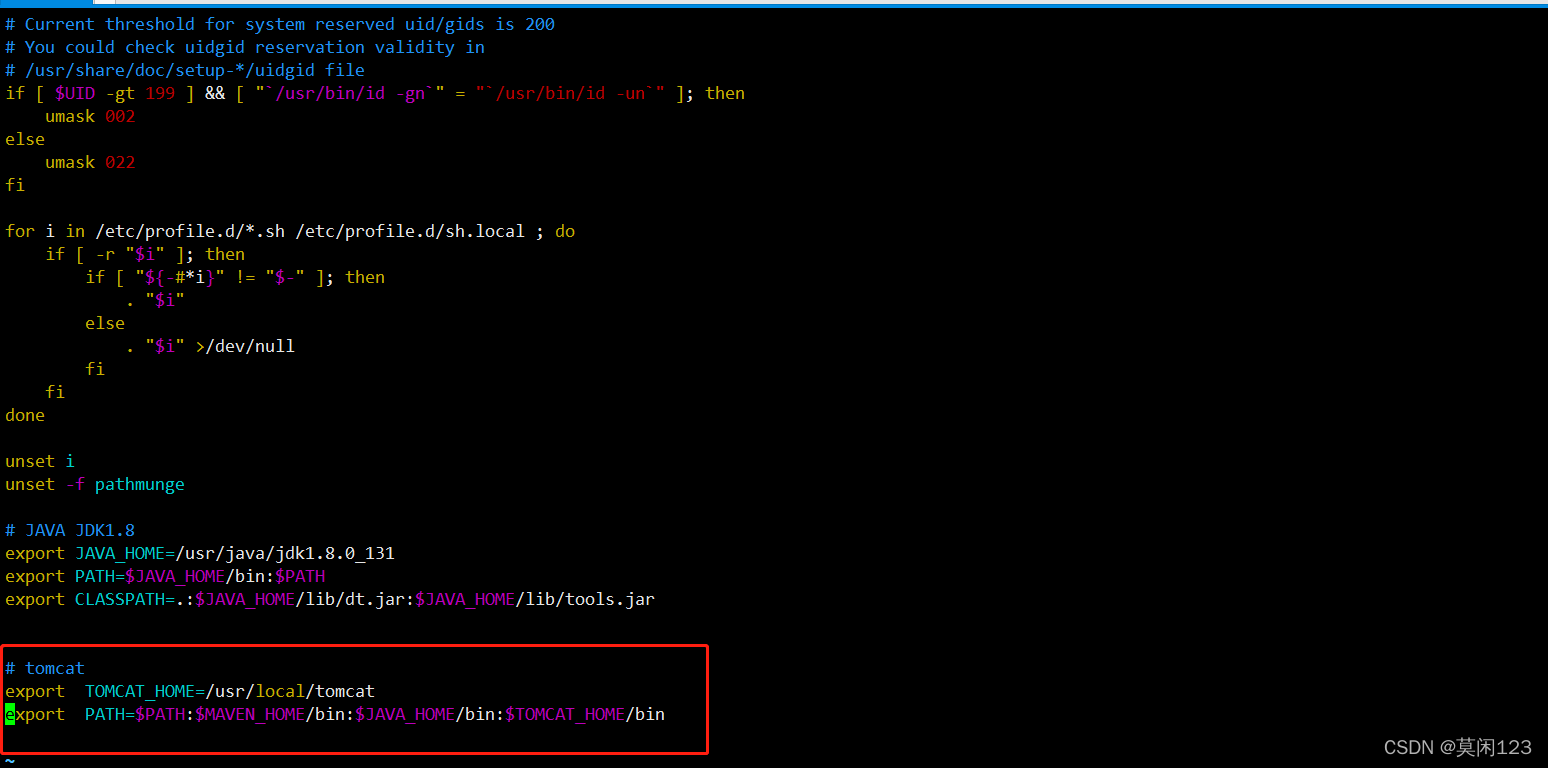Click "tools.jar" in the CLASSPATH value
The width and height of the screenshot is (1548, 768).
point(610,599)
